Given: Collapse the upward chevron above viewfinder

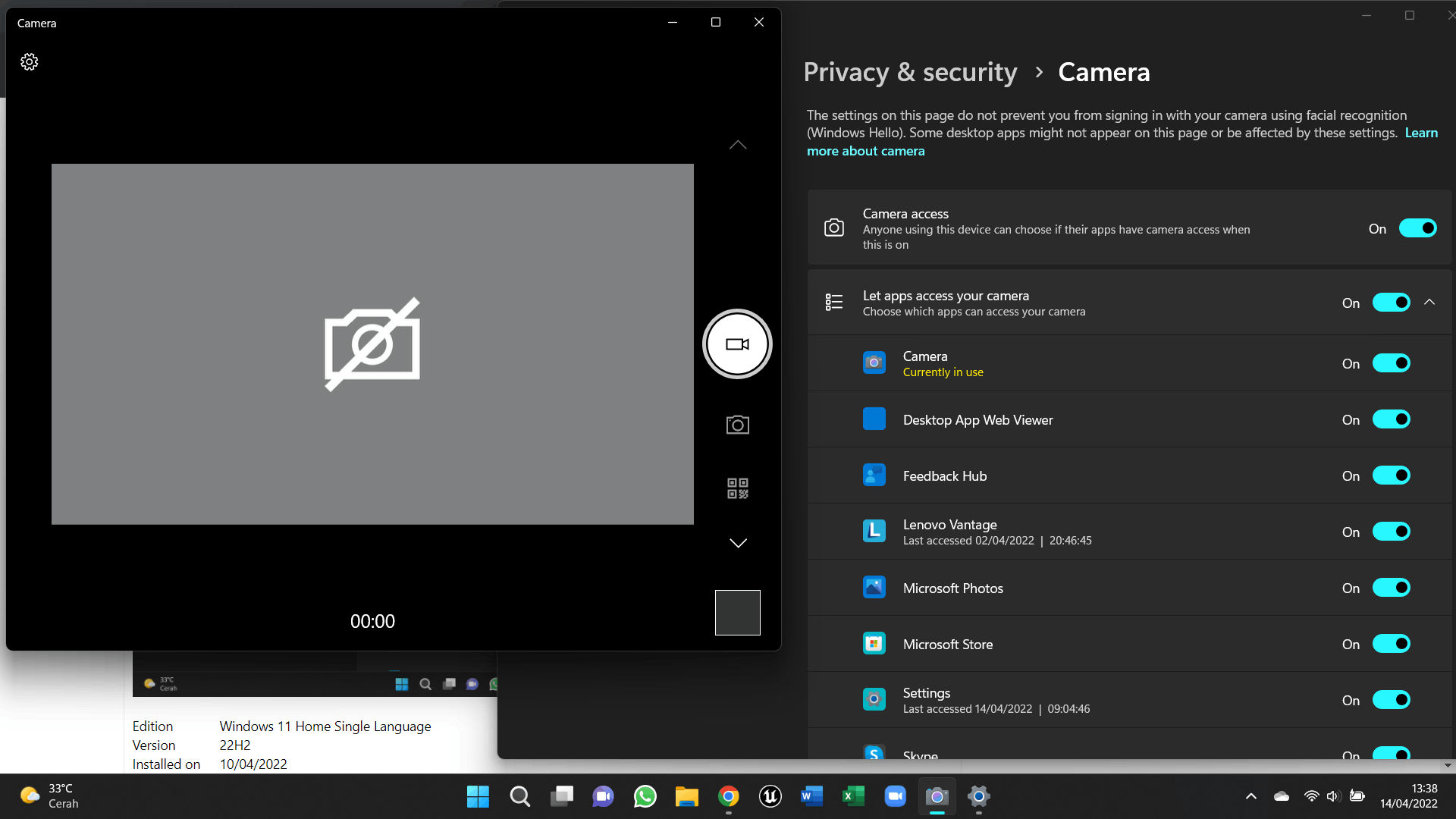Looking at the screenshot, I should (x=738, y=145).
